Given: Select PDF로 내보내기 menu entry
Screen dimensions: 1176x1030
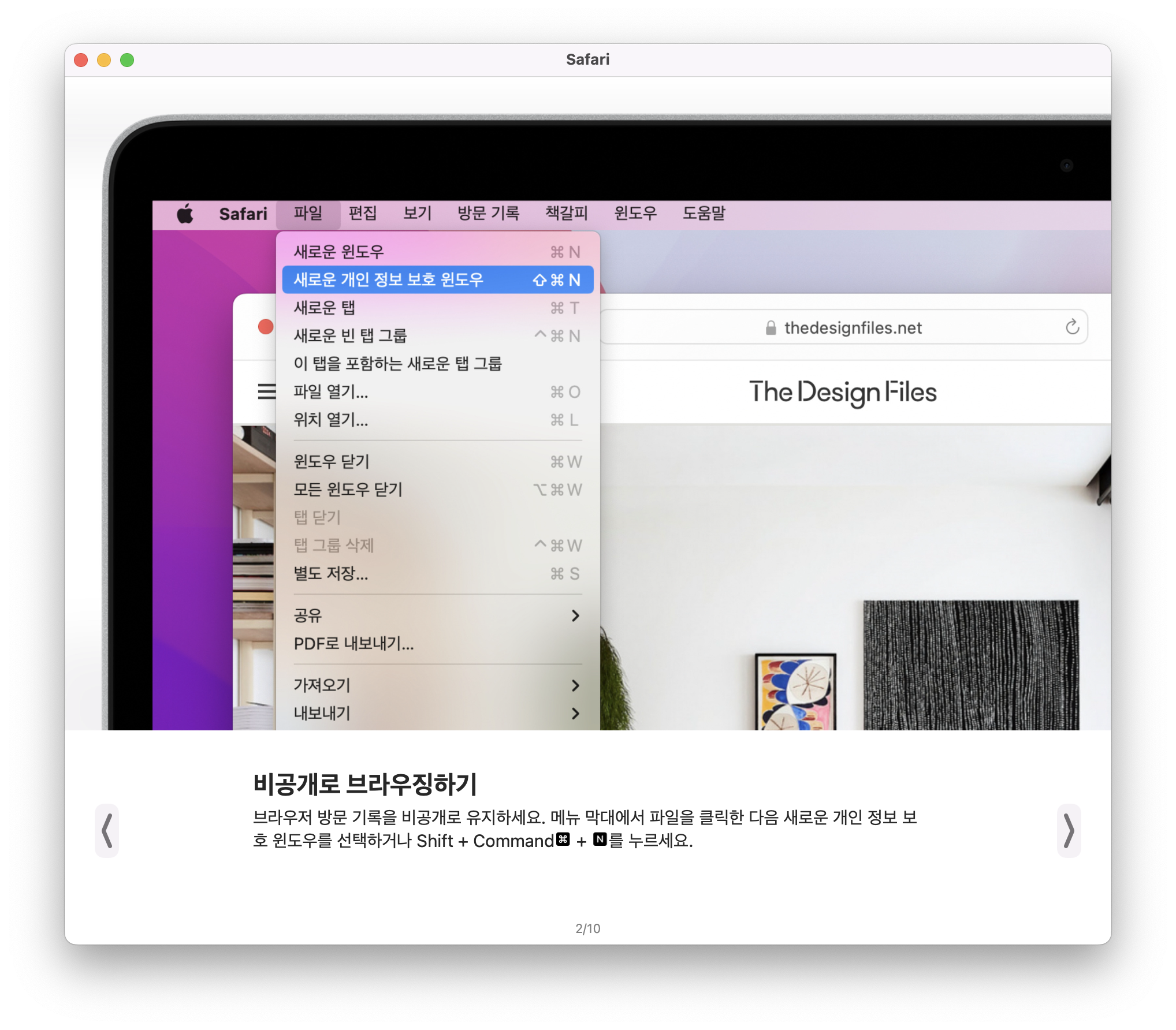Looking at the screenshot, I should pyautogui.click(x=353, y=644).
